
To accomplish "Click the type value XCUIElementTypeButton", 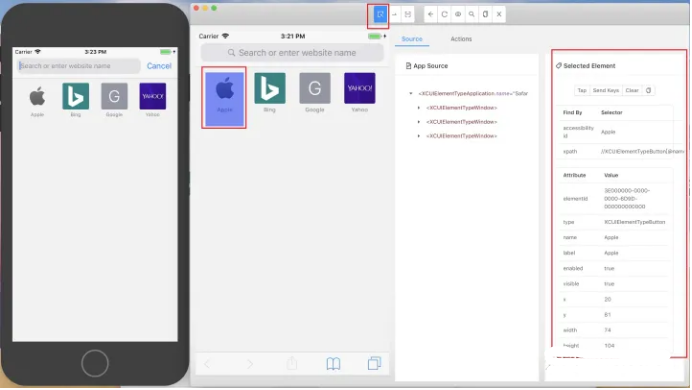I will 634,222.
